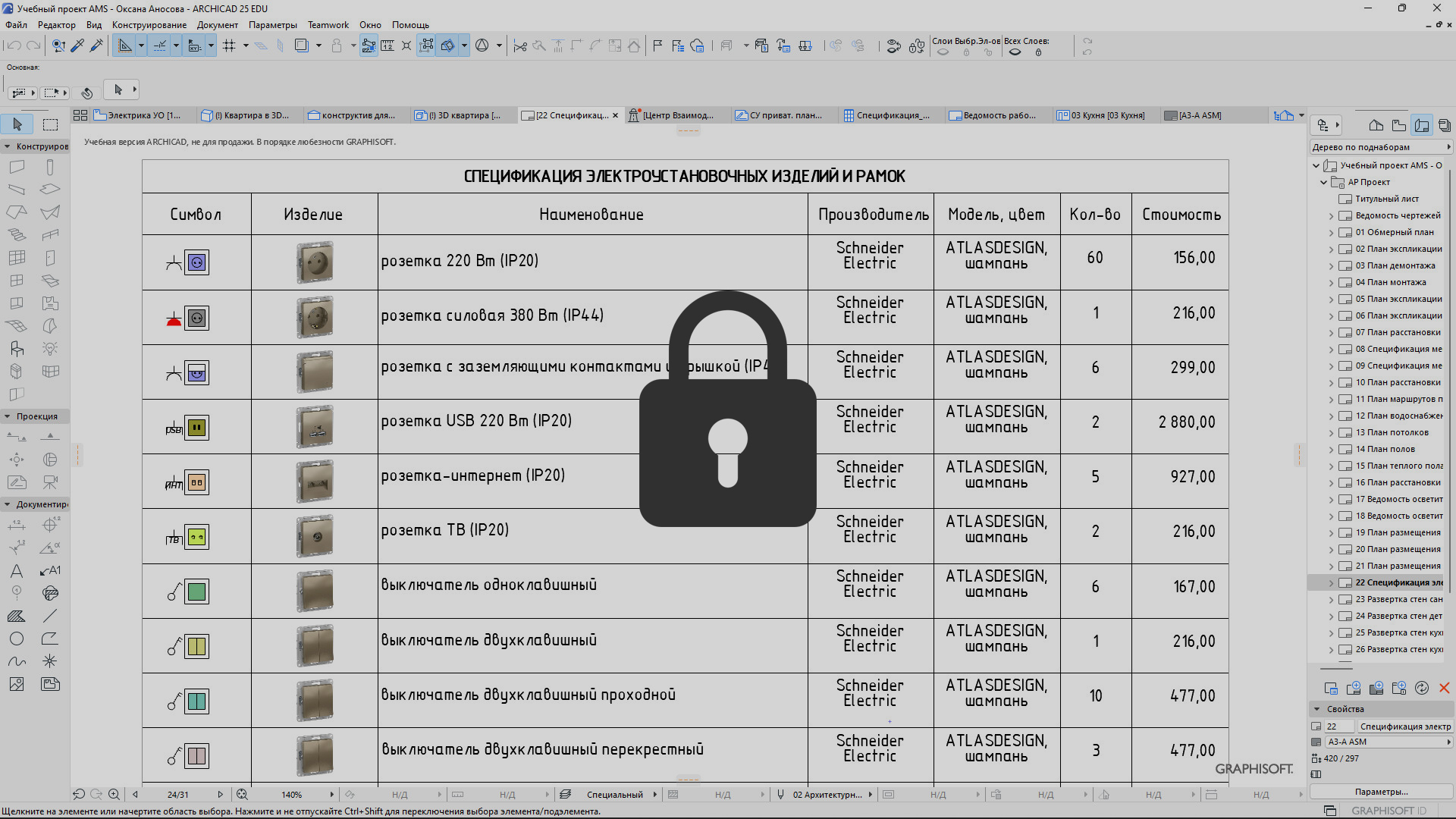Viewport: 1456px width, 819px height.
Task: Click the Find and Select icon
Action: [58, 46]
